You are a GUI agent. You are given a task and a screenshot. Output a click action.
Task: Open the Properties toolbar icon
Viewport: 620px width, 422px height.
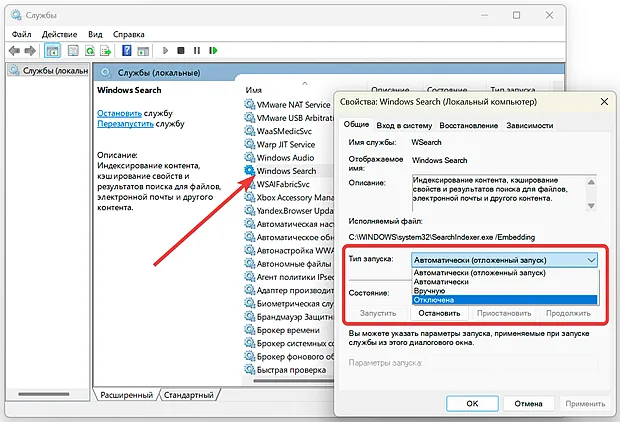(x=73, y=51)
